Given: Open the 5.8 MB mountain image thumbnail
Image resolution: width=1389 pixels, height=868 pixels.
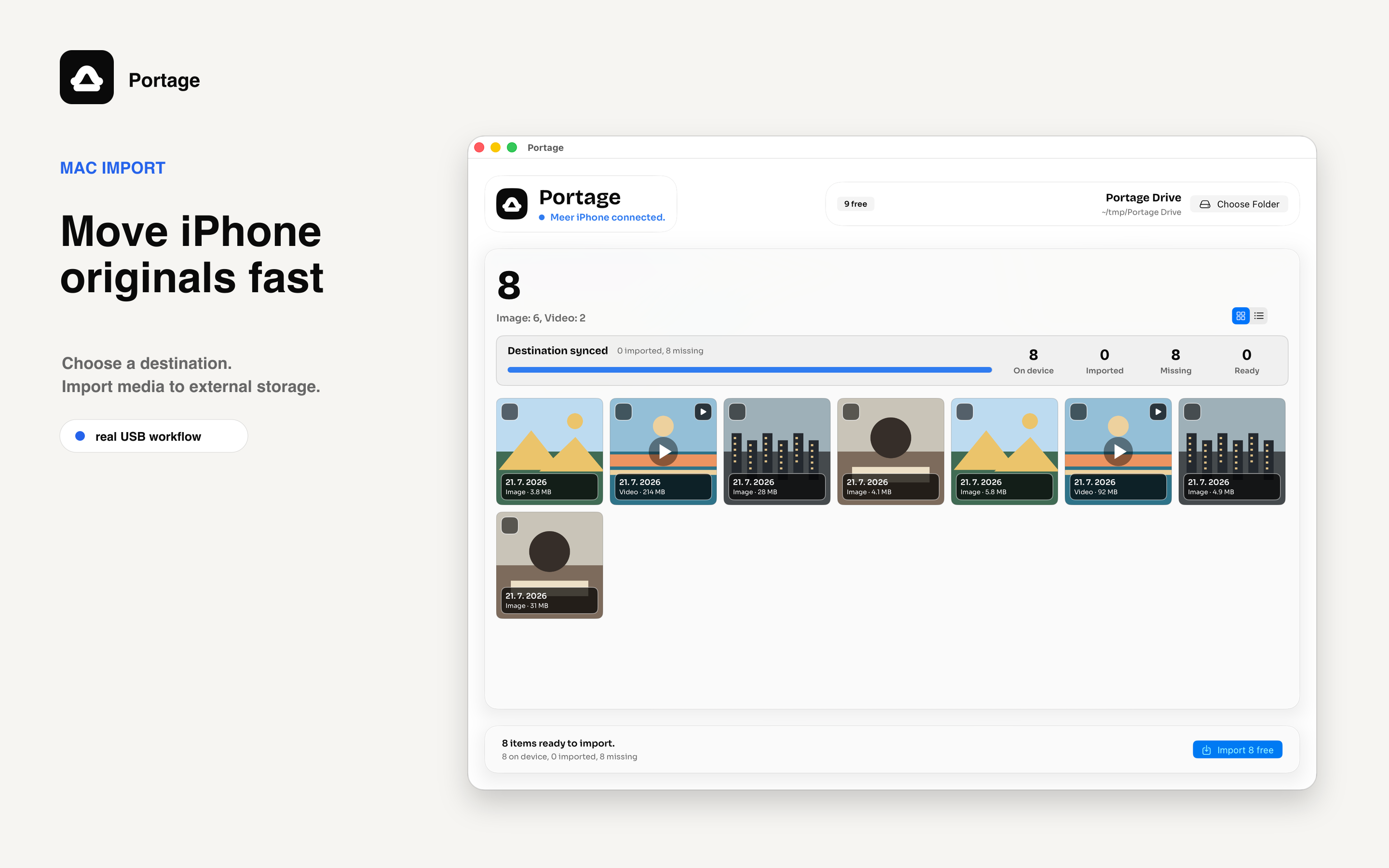Looking at the screenshot, I should coord(1004,451).
